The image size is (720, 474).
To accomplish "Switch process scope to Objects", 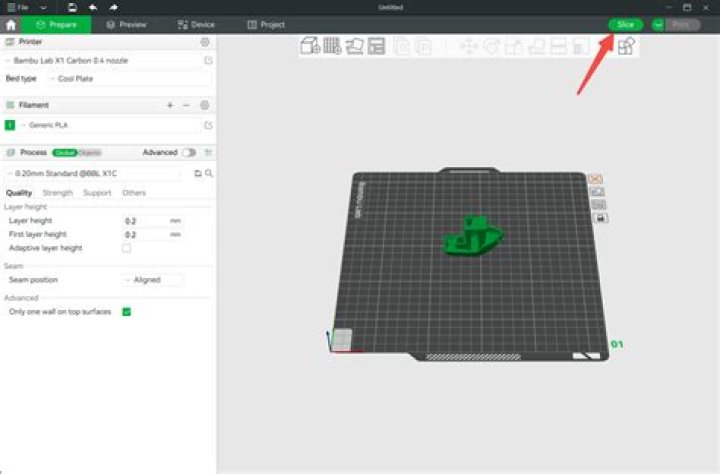I will (x=89, y=152).
